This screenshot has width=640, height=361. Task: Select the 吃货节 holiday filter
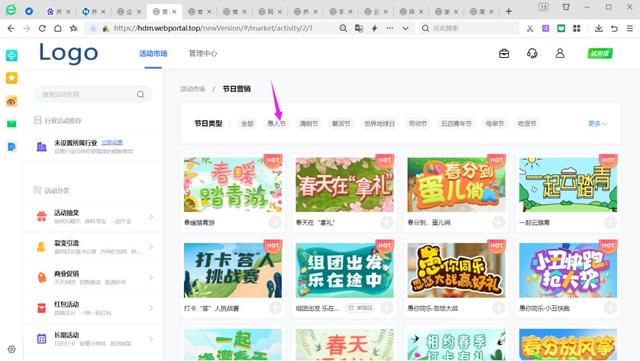point(527,123)
